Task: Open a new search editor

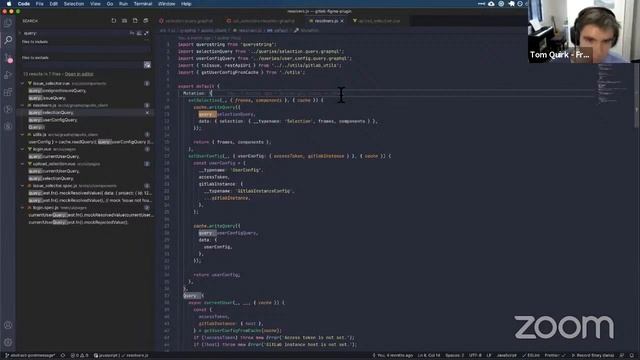Action: click(x=135, y=21)
